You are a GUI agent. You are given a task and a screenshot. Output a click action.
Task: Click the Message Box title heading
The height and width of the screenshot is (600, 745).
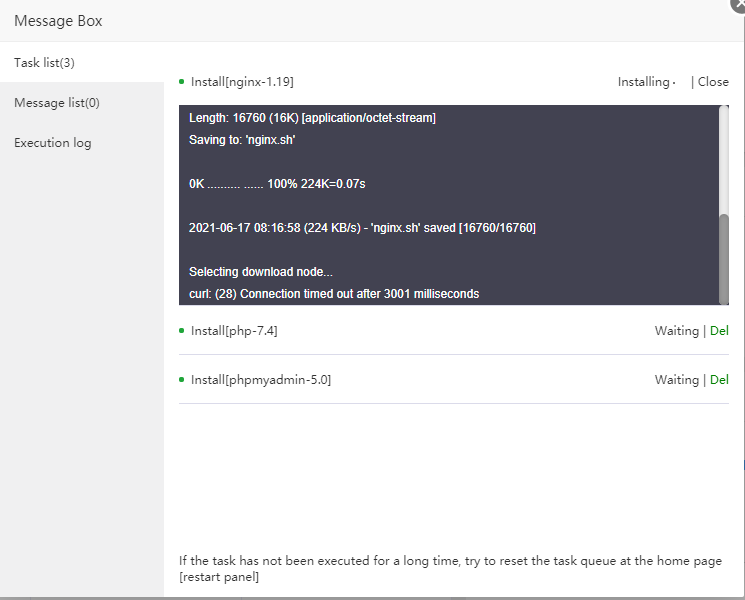coord(58,21)
